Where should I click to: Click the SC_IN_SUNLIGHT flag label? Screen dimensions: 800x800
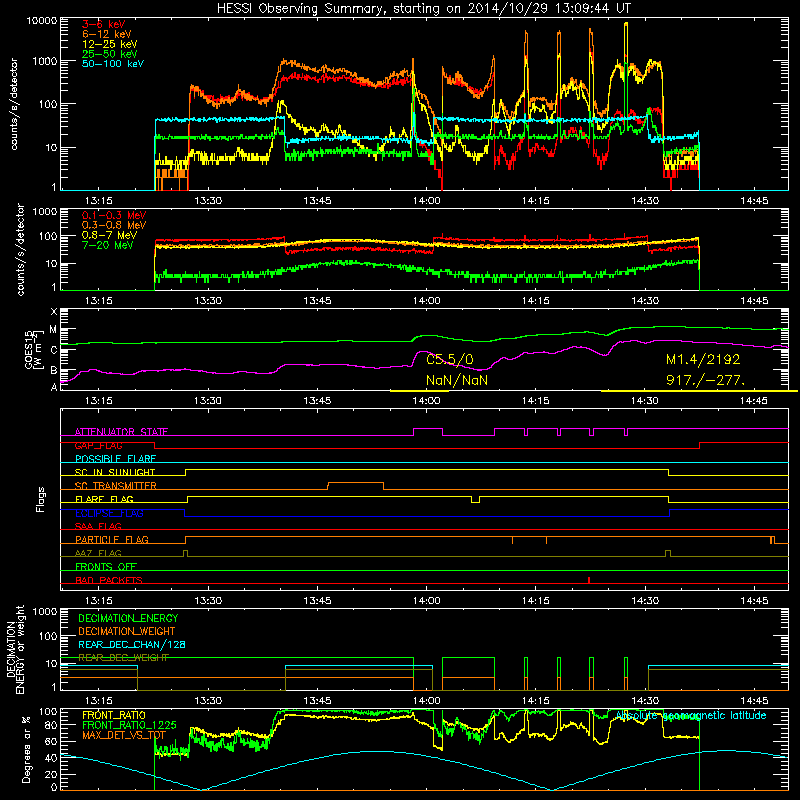pyautogui.click(x=115, y=472)
